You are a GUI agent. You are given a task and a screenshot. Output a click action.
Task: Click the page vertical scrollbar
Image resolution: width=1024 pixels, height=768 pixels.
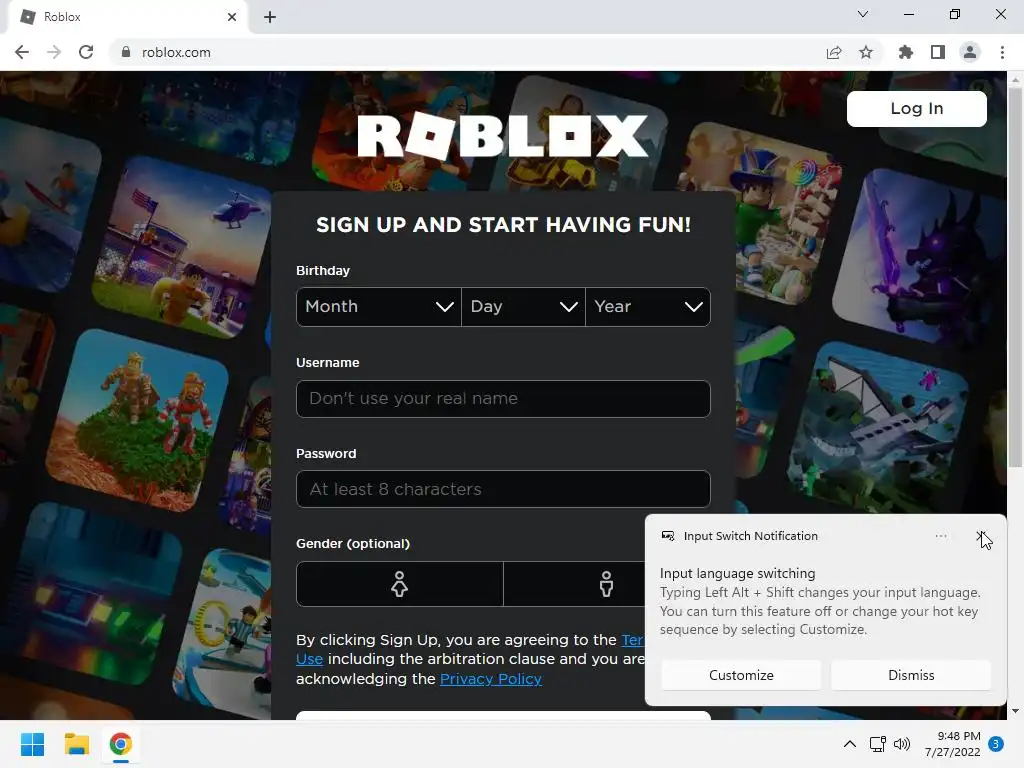click(x=1015, y=277)
